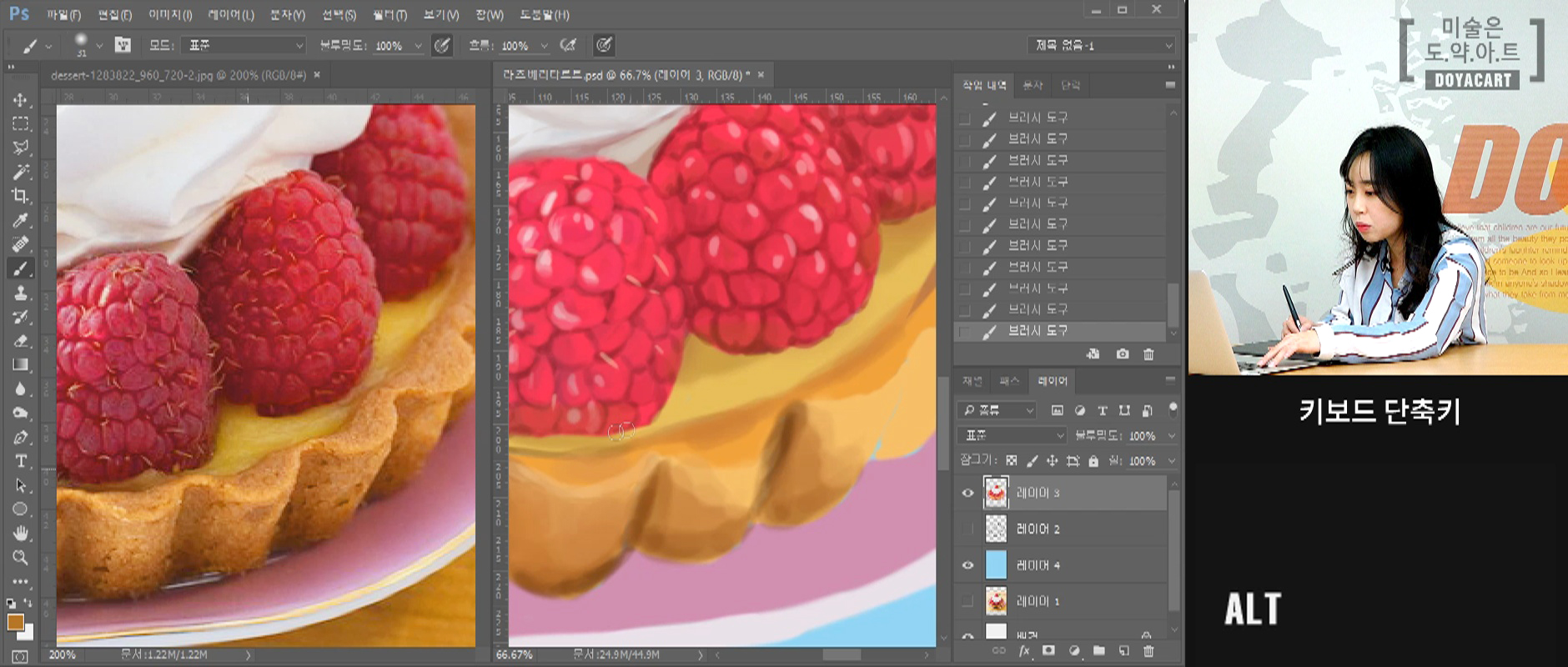This screenshot has height=667, width=1568.
Task: Toggle lock position in Layers panel
Action: [1052, 460]
